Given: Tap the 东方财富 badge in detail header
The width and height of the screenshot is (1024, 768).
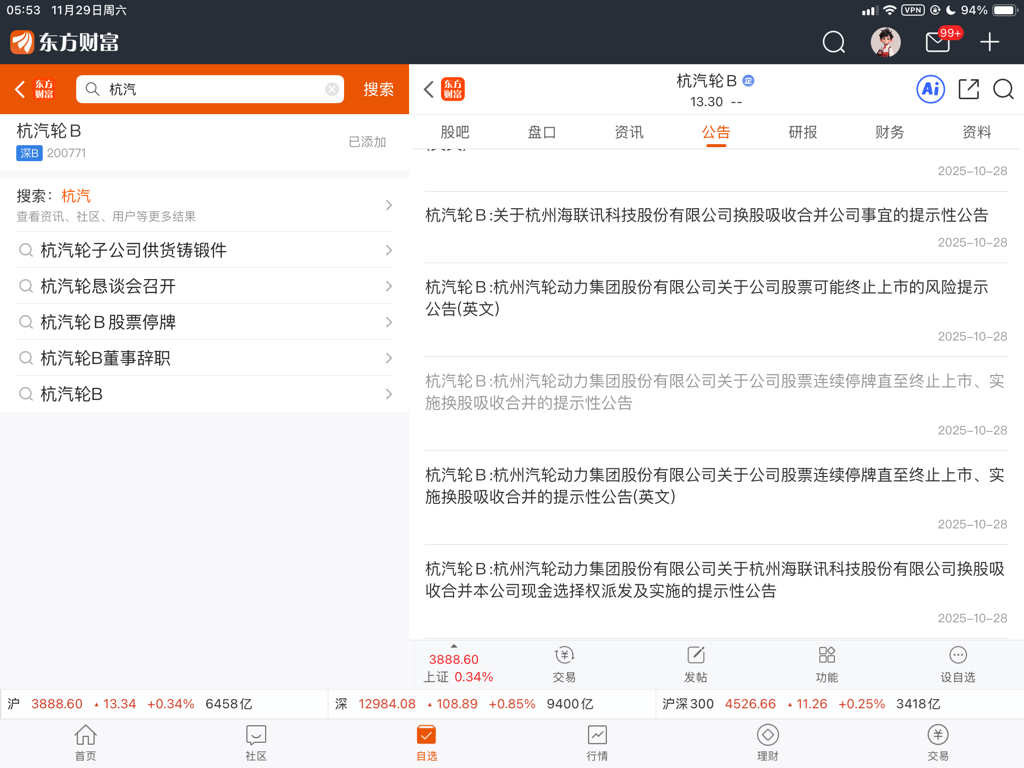Looking at the screenshot, I should click(x=453, y=89).
